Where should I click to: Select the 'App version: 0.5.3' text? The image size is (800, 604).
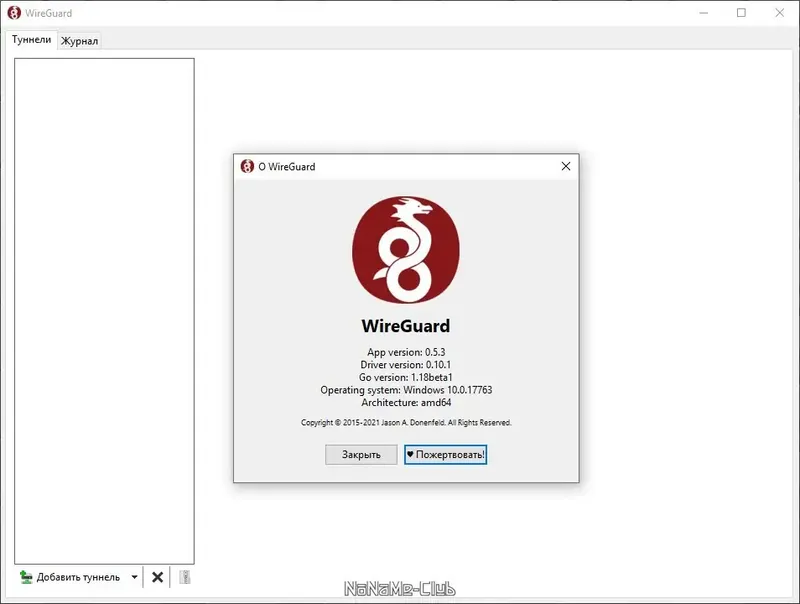point(406,352)
